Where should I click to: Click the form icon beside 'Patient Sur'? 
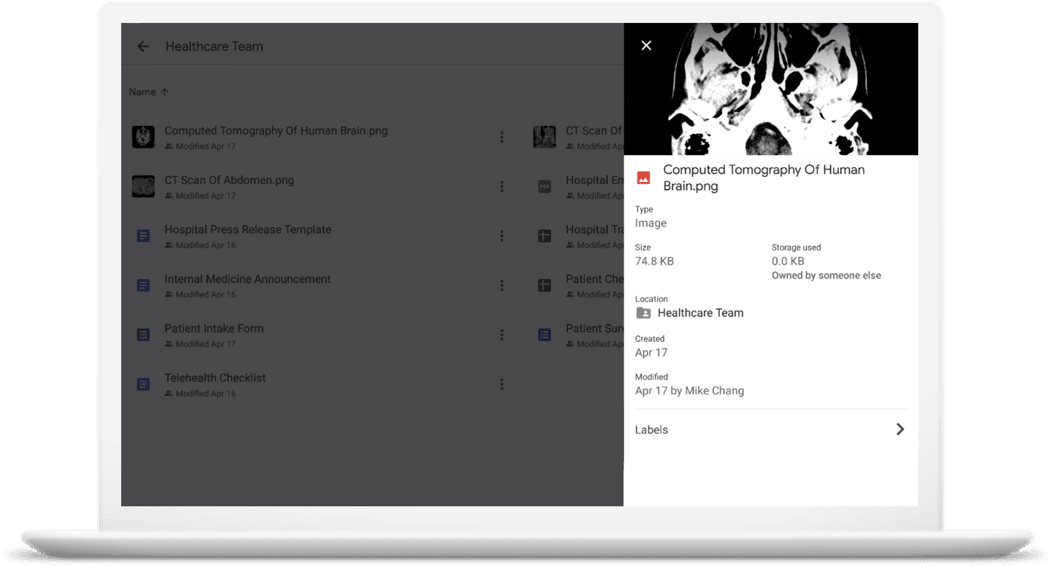point(544,335)
